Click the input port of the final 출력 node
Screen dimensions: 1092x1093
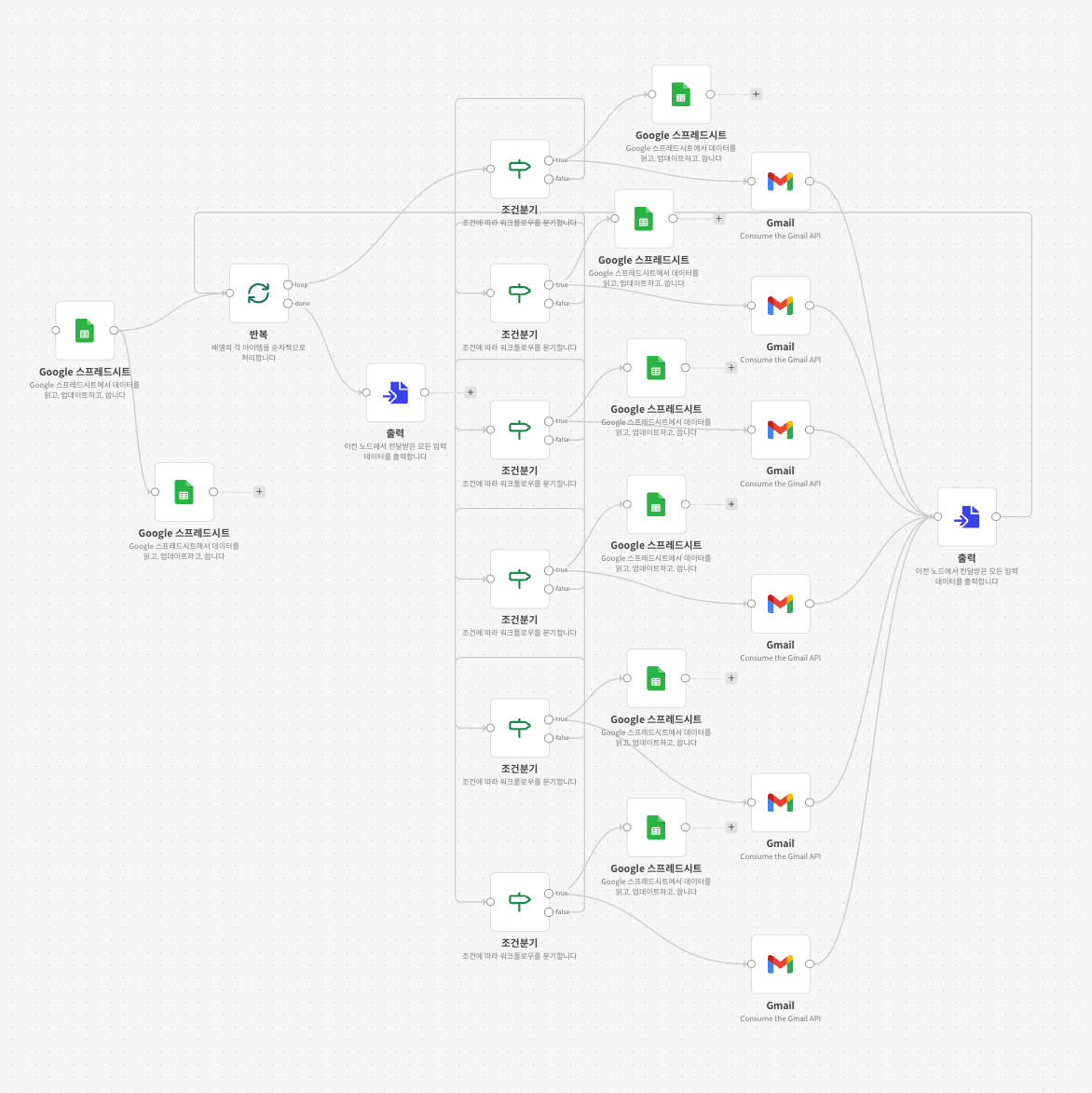[938, 517]
